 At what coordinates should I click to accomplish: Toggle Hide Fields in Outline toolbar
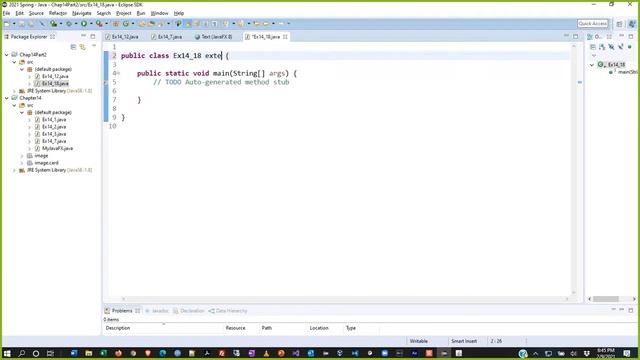(611, 47)
